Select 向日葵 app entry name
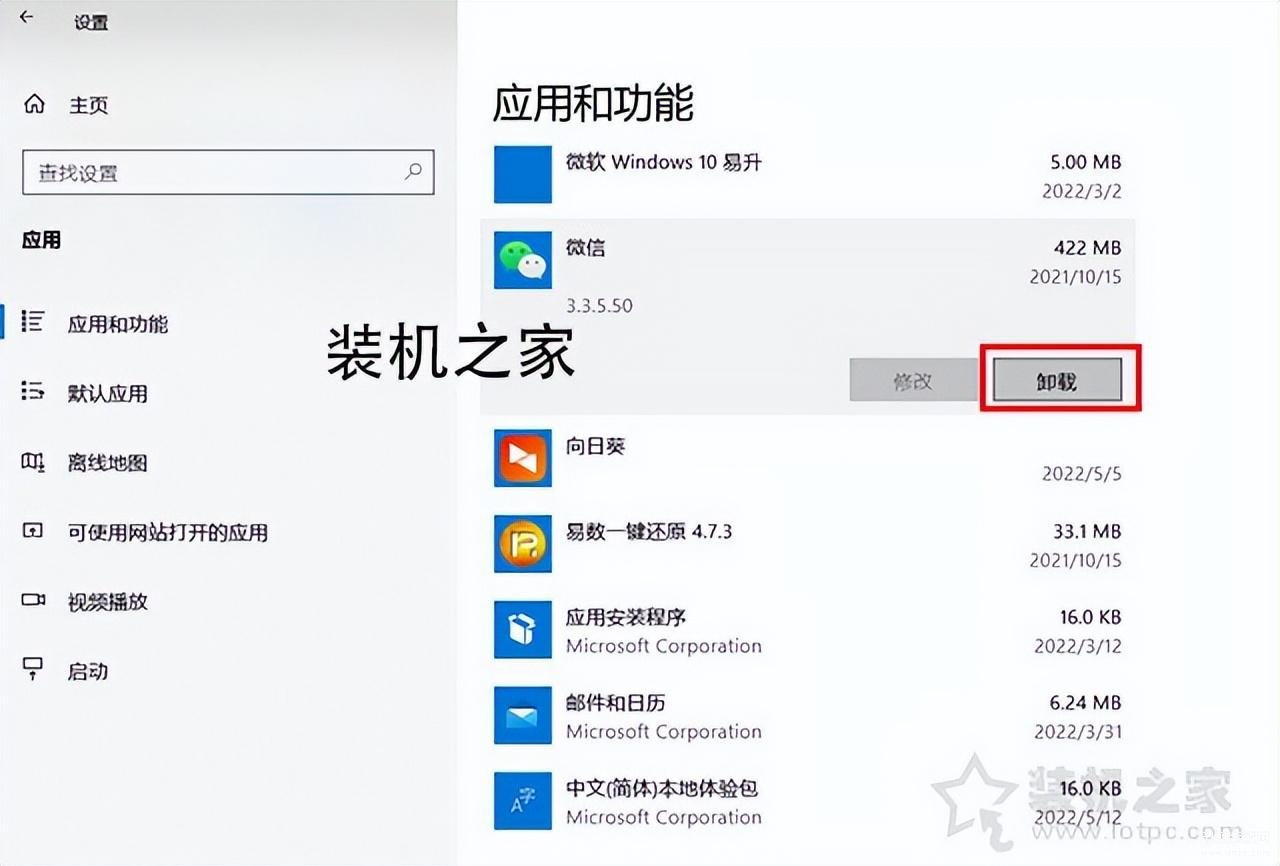The height and width of the screenshot is (866, 1280). (596, 446)
